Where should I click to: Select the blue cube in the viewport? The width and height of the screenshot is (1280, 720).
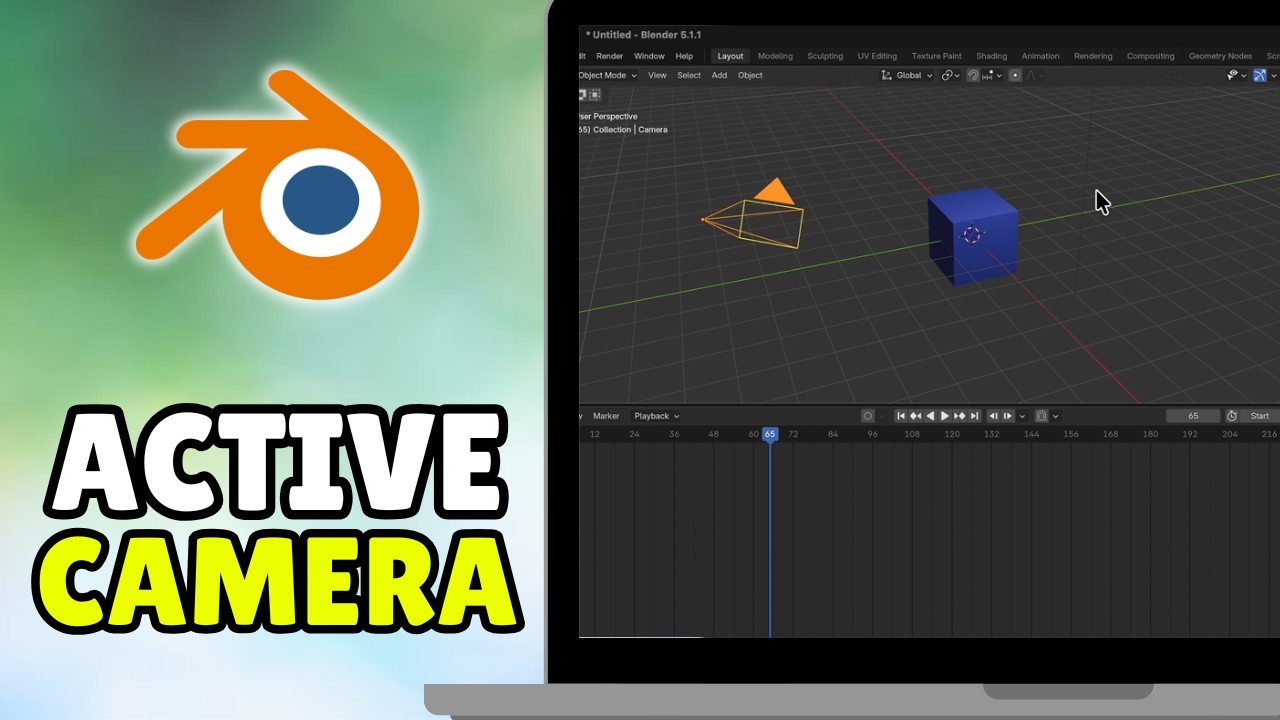[972, 236]
